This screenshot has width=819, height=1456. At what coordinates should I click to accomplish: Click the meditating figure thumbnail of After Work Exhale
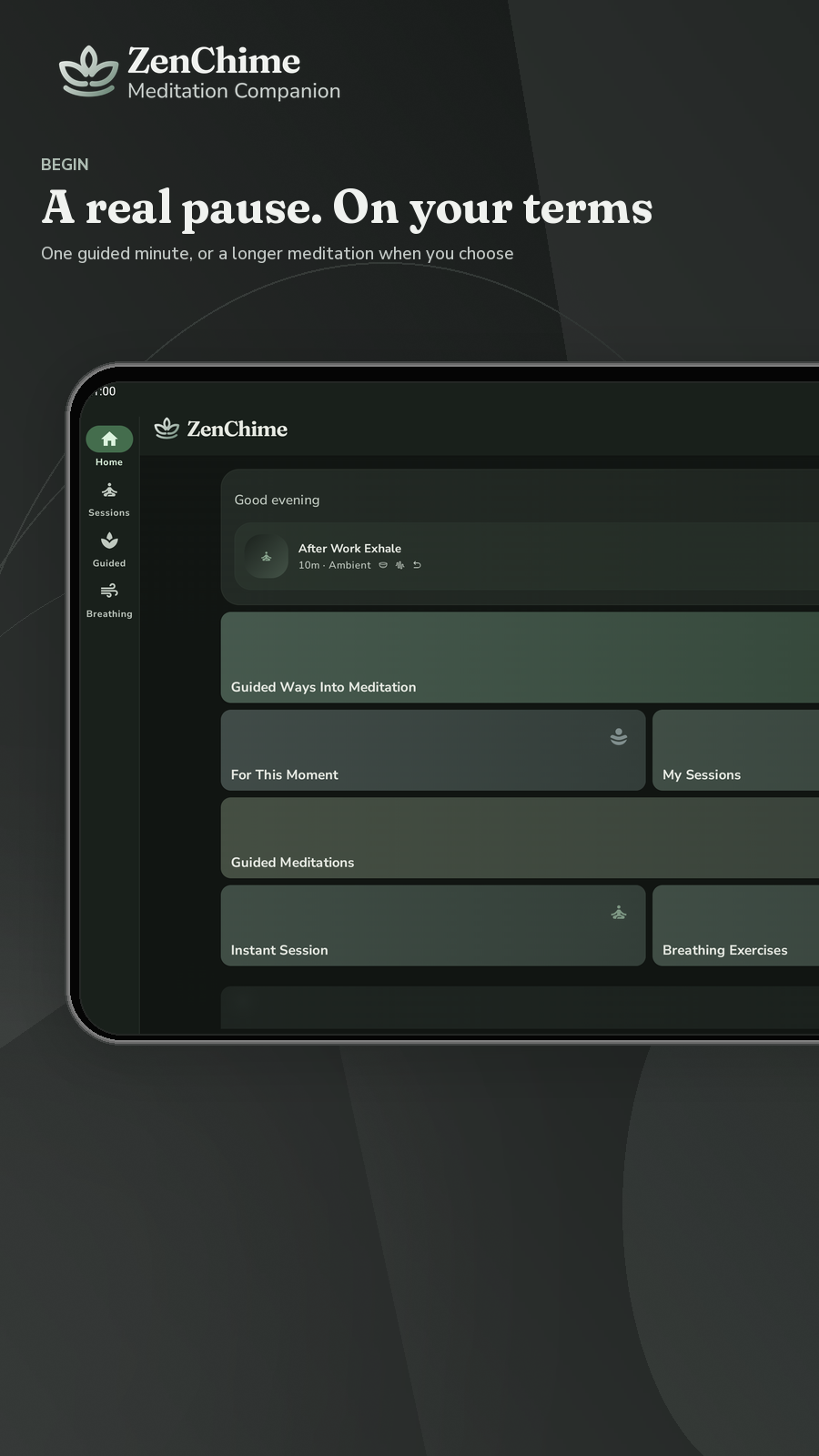point(267,556)
